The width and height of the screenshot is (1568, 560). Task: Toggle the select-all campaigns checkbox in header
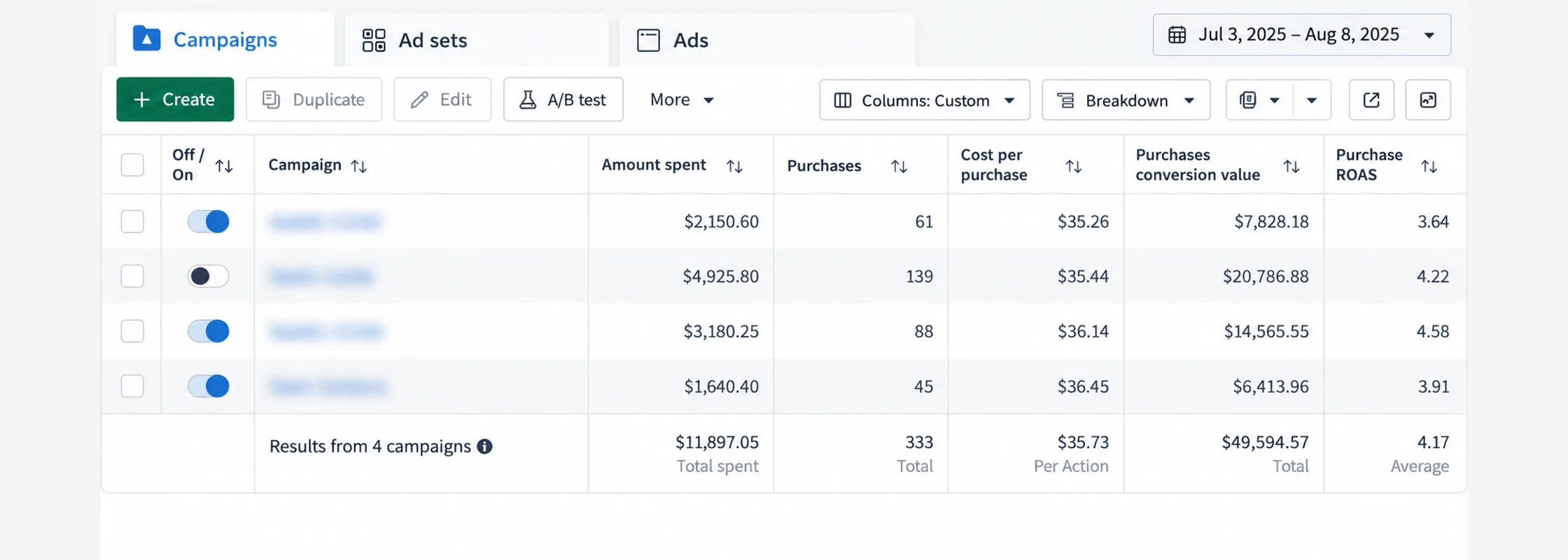[132, 165]
